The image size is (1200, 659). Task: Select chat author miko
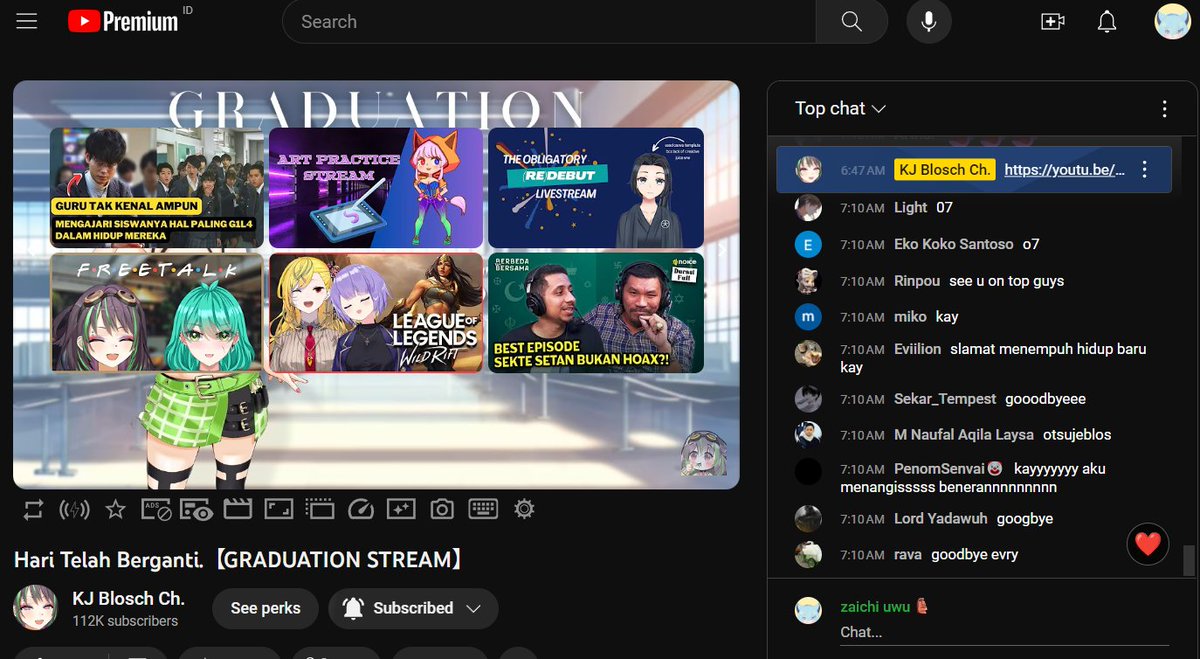click(x=910, y=316)
